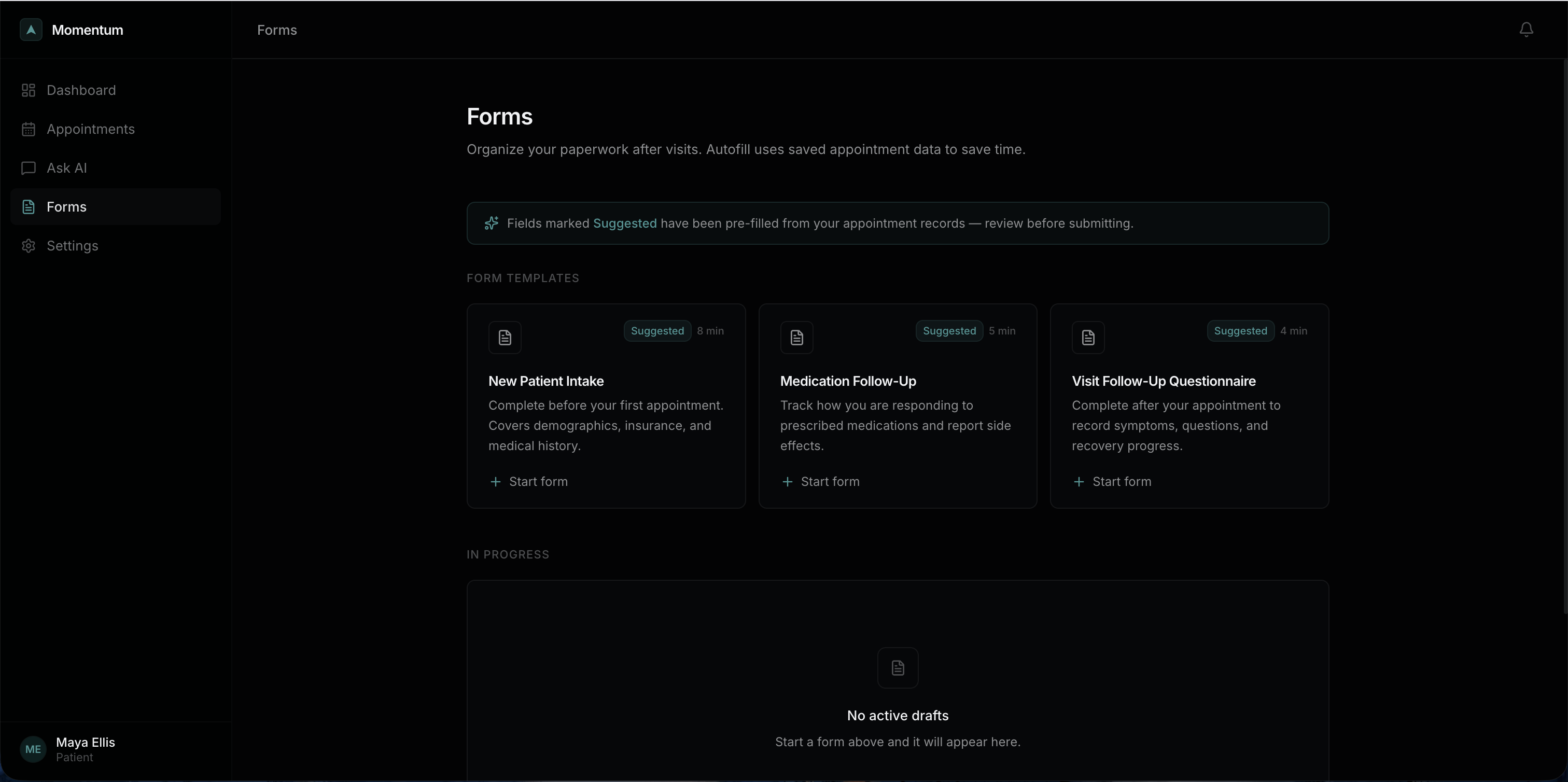
Task: Click the Medication Follow-Up document icon
Action: point(796,337)
